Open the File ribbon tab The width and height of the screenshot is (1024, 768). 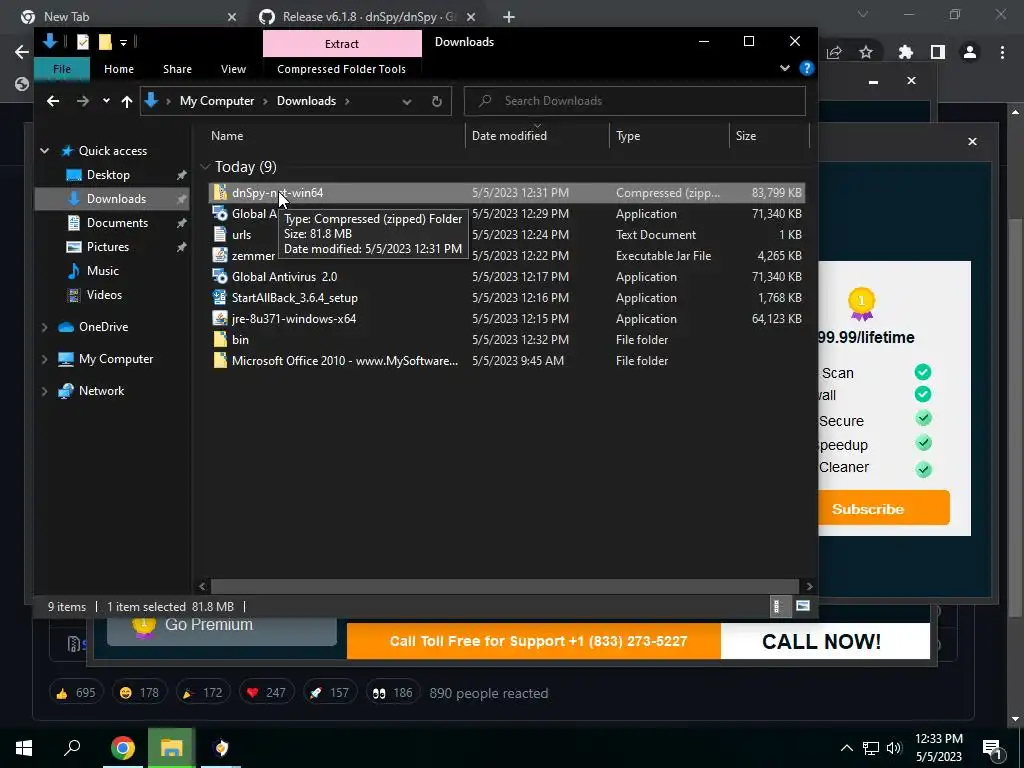(x=62, y=69)
